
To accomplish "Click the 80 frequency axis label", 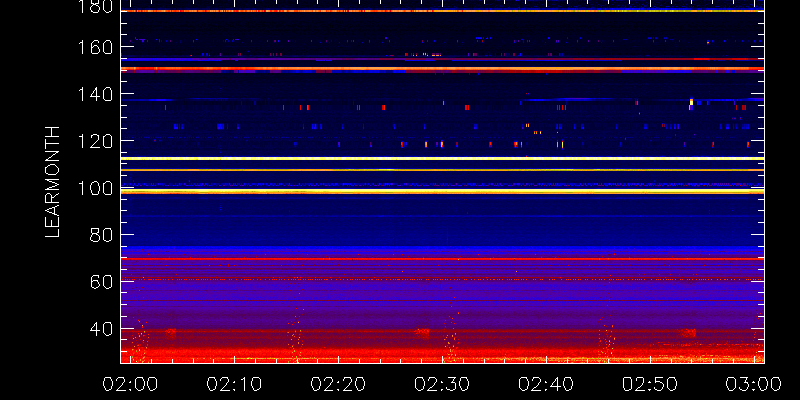I will point(103,235).
